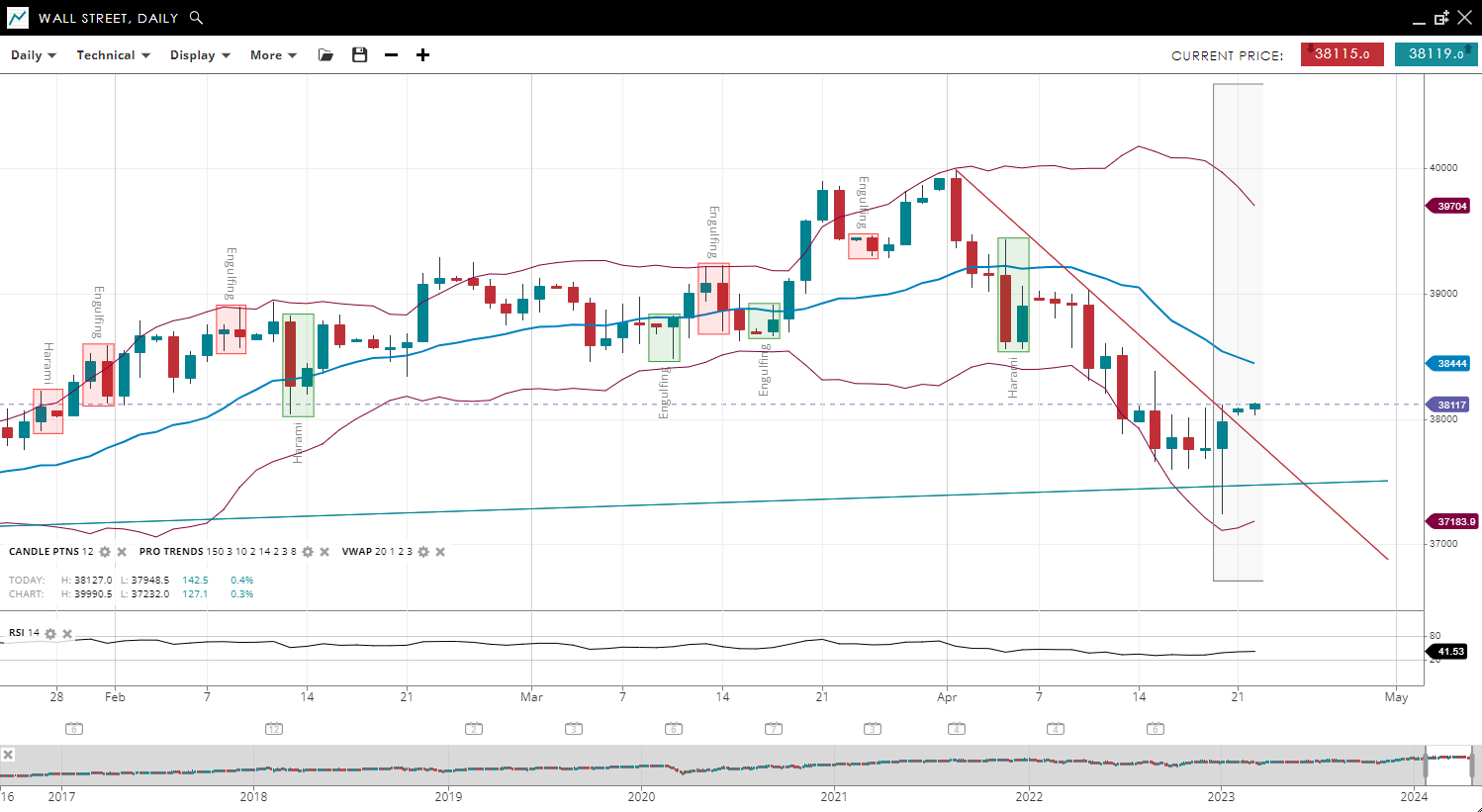Image resolution: width=1482 pixels, height=812 pixels.
Task: Open the load chart folder icon
Action: tap(325, 55)
